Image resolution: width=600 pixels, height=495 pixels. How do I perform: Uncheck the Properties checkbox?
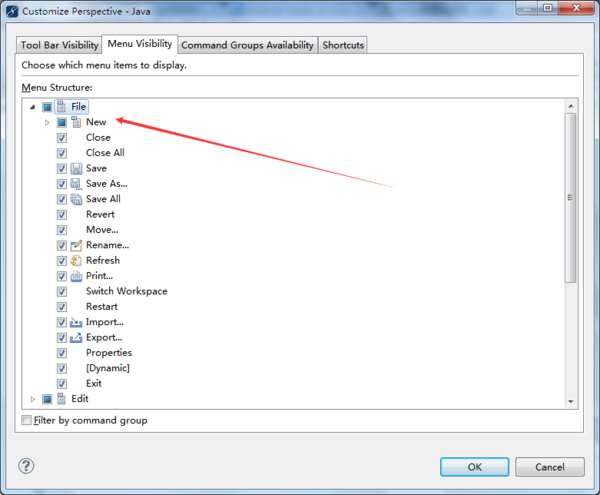[x=62, y=353]
